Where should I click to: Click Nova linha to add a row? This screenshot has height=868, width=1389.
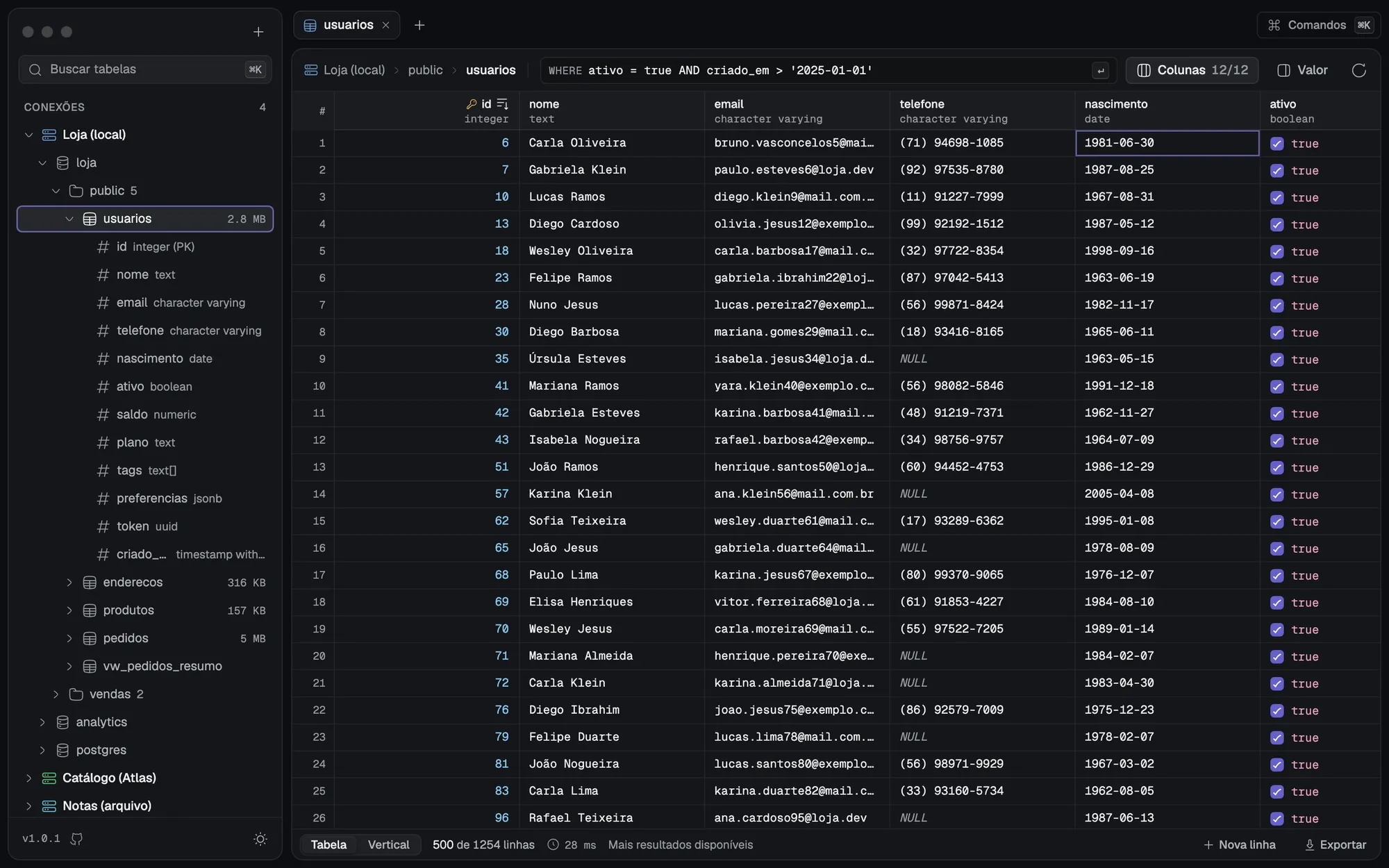(1240, 845)
